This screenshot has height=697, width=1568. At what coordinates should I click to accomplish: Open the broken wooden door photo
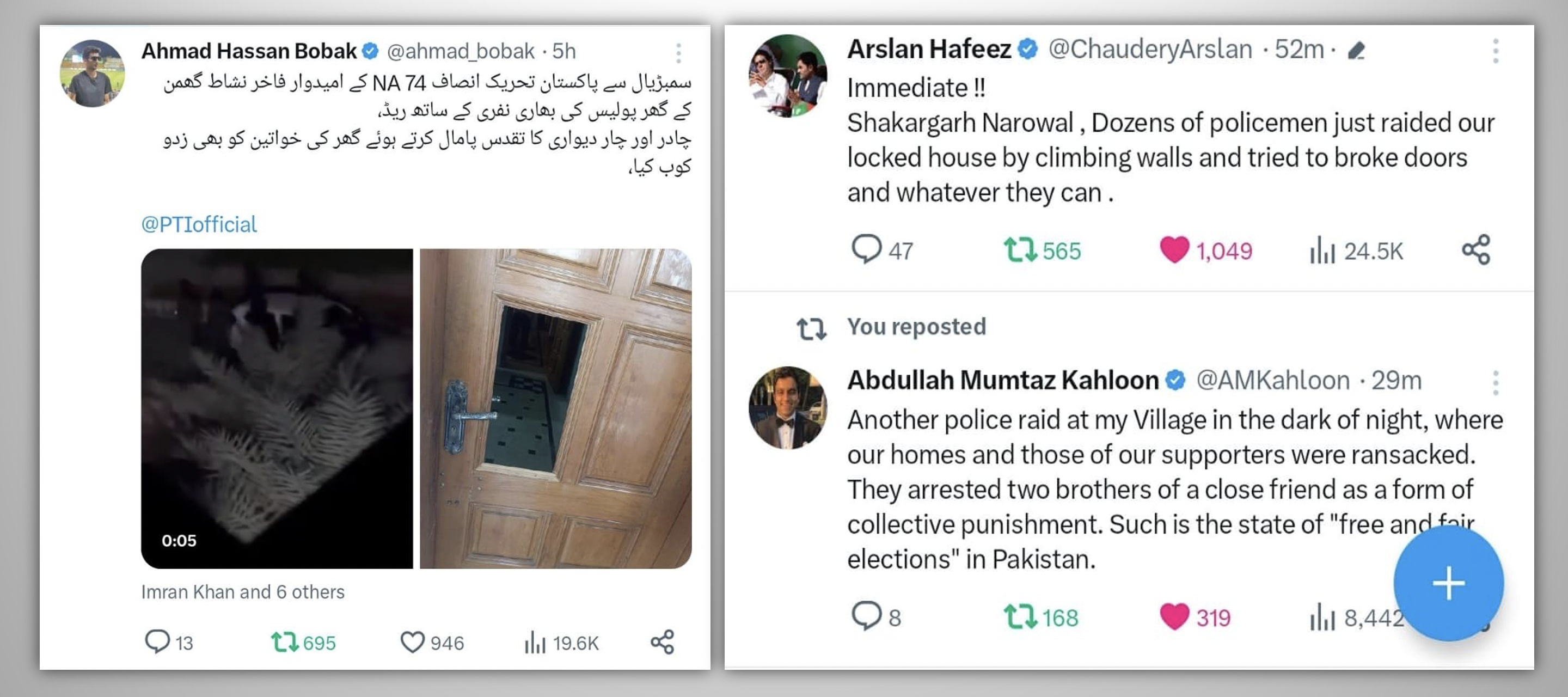[x=556, y=408]
